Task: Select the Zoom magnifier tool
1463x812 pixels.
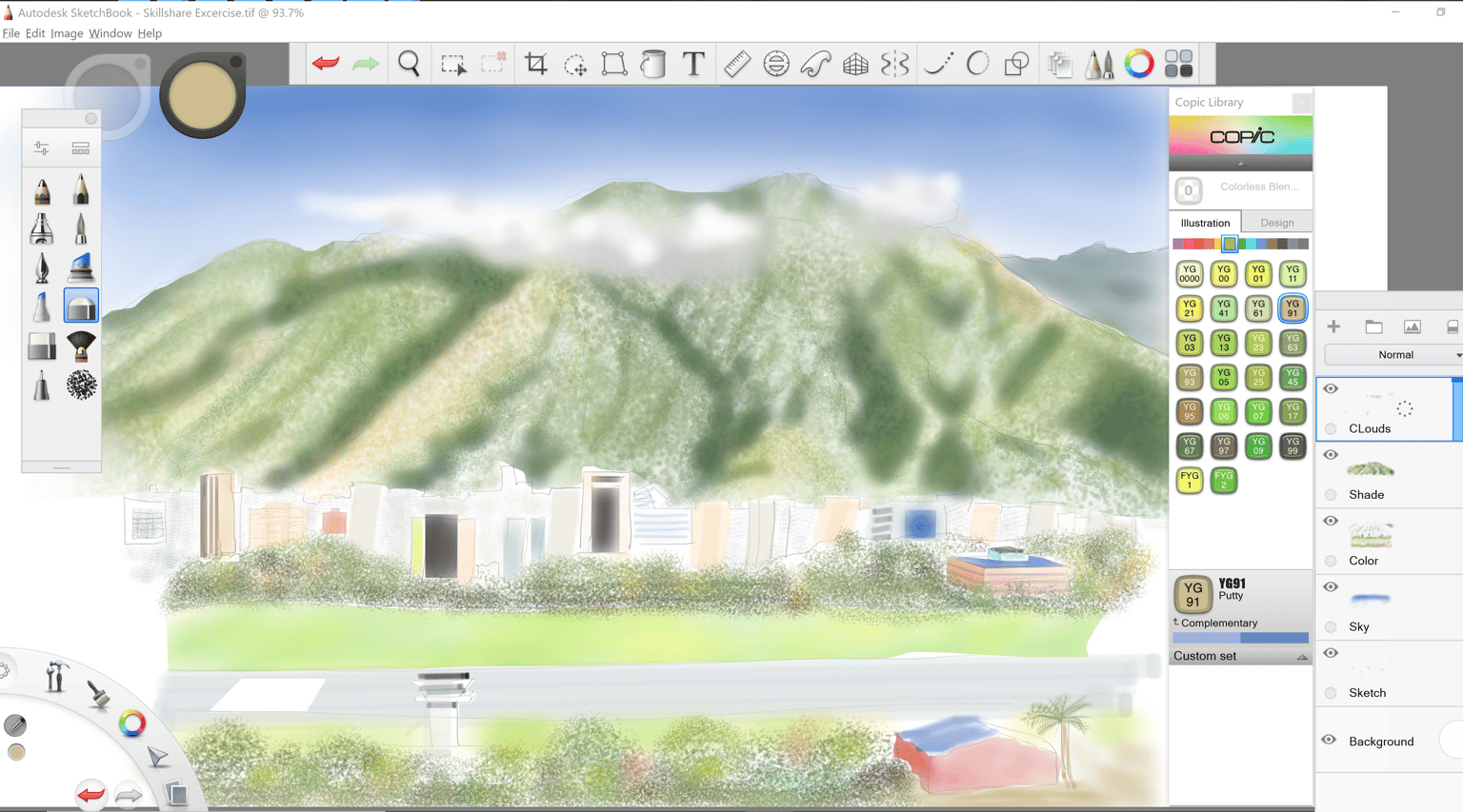Action: pyautogui.click(x=409, y=64)
